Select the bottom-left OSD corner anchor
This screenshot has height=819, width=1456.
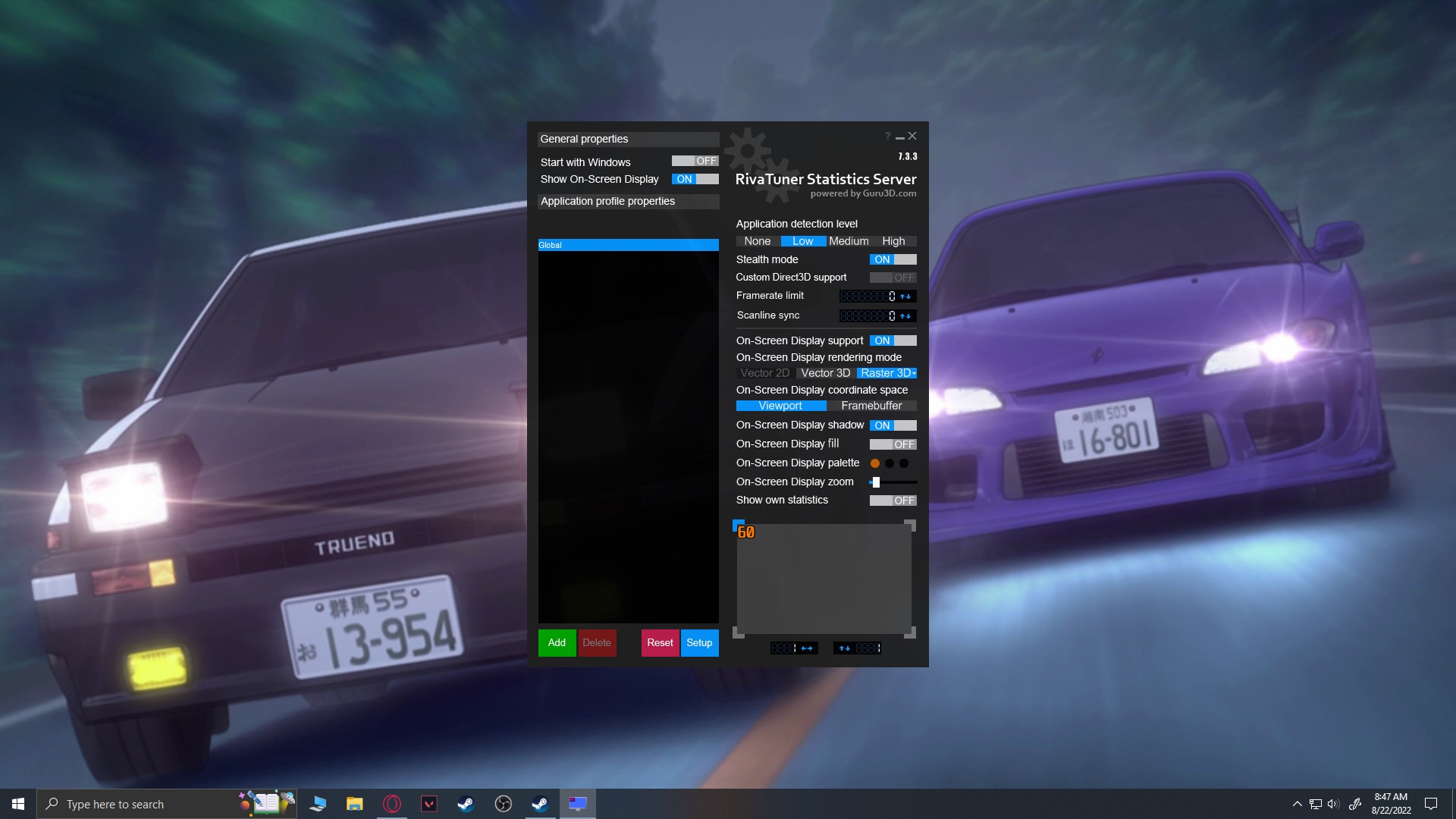[x=738, y=632]
